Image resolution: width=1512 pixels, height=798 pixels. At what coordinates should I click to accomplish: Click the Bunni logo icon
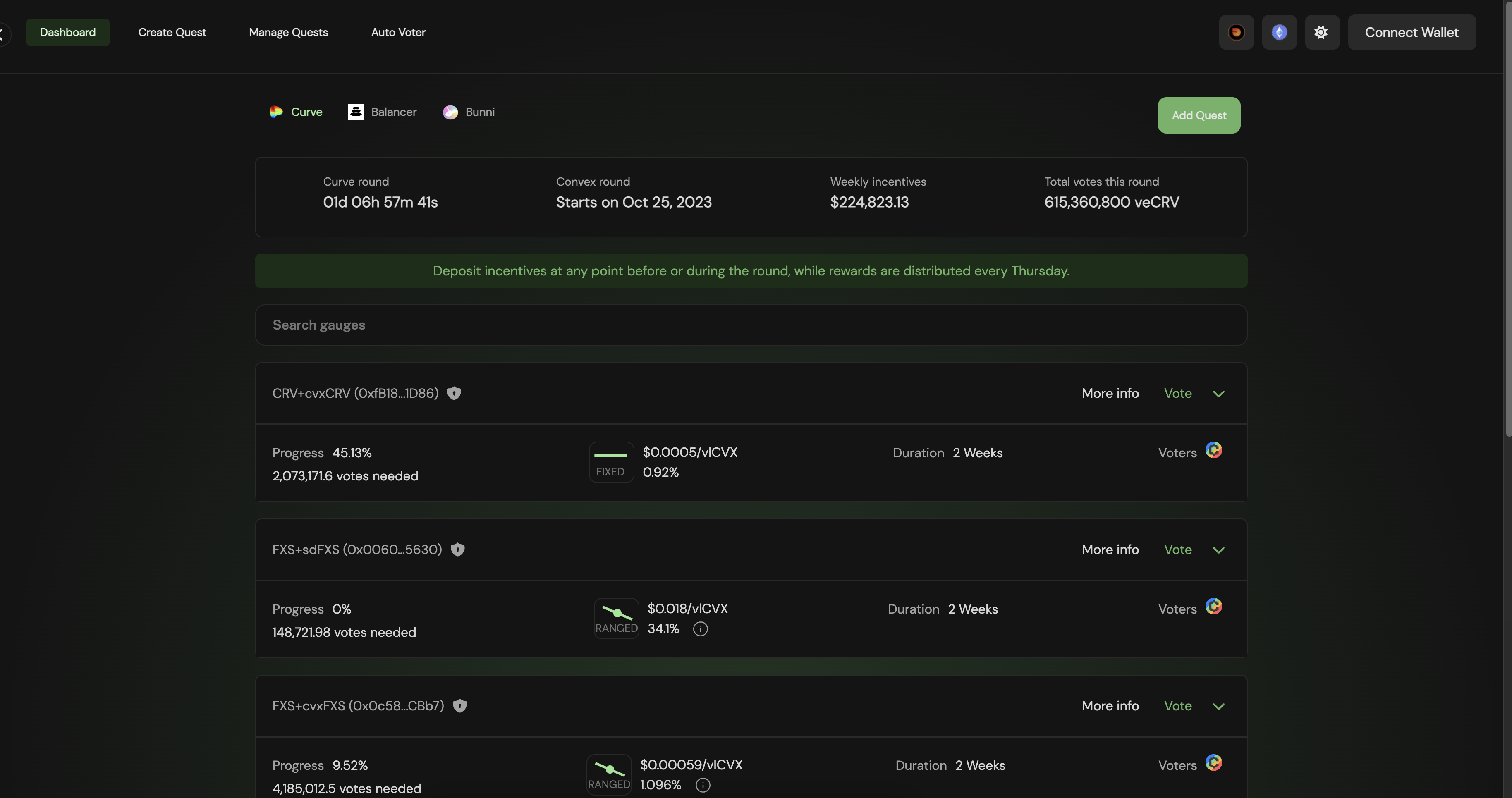click(450, 112)
